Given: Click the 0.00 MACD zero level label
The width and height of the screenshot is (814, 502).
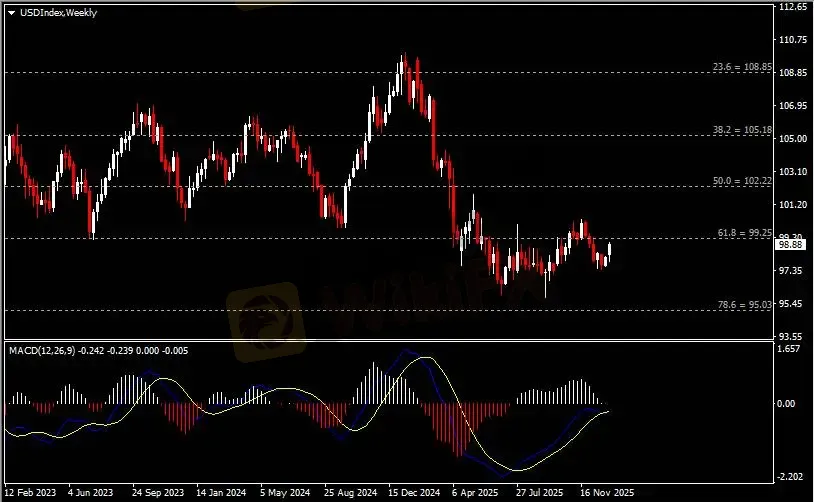Looking at the screenshot, I should tap(790, 404).
